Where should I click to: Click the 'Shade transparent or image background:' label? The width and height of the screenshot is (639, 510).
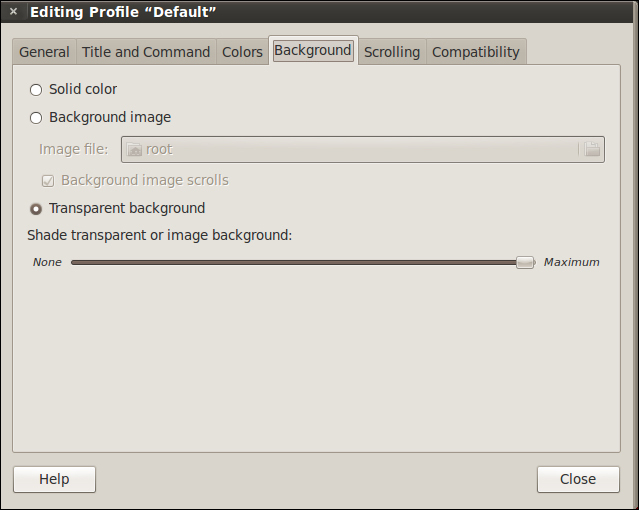coord(160,235)
